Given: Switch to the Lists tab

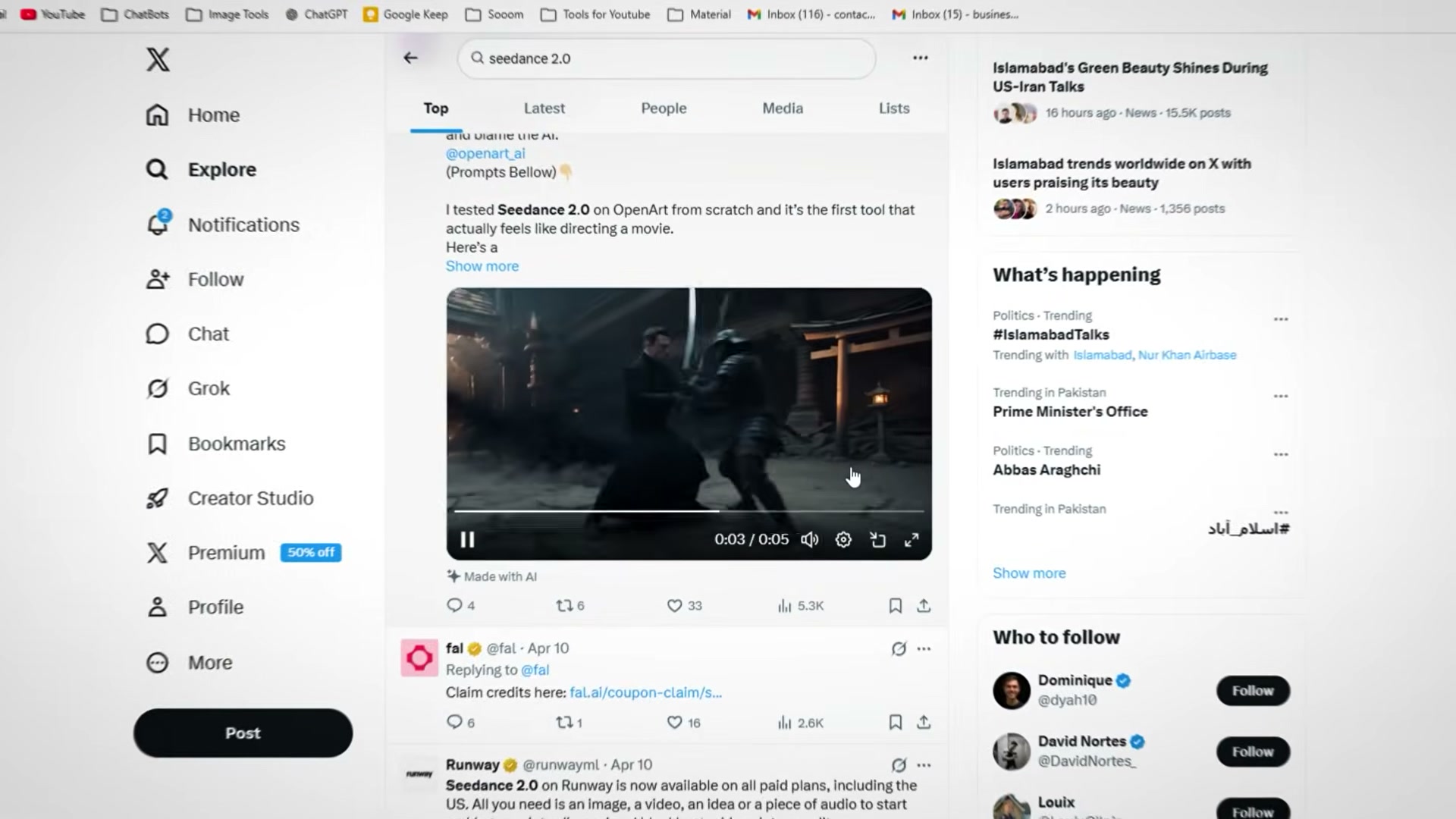Looking at the screenshot, I should (x=894, y=108).
